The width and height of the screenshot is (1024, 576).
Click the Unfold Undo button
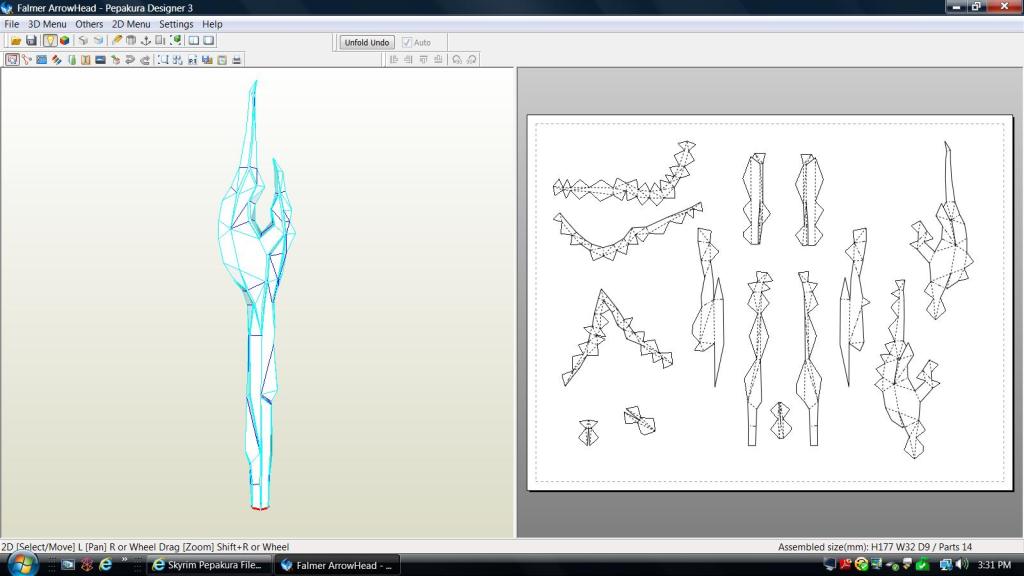click(367, 42)
